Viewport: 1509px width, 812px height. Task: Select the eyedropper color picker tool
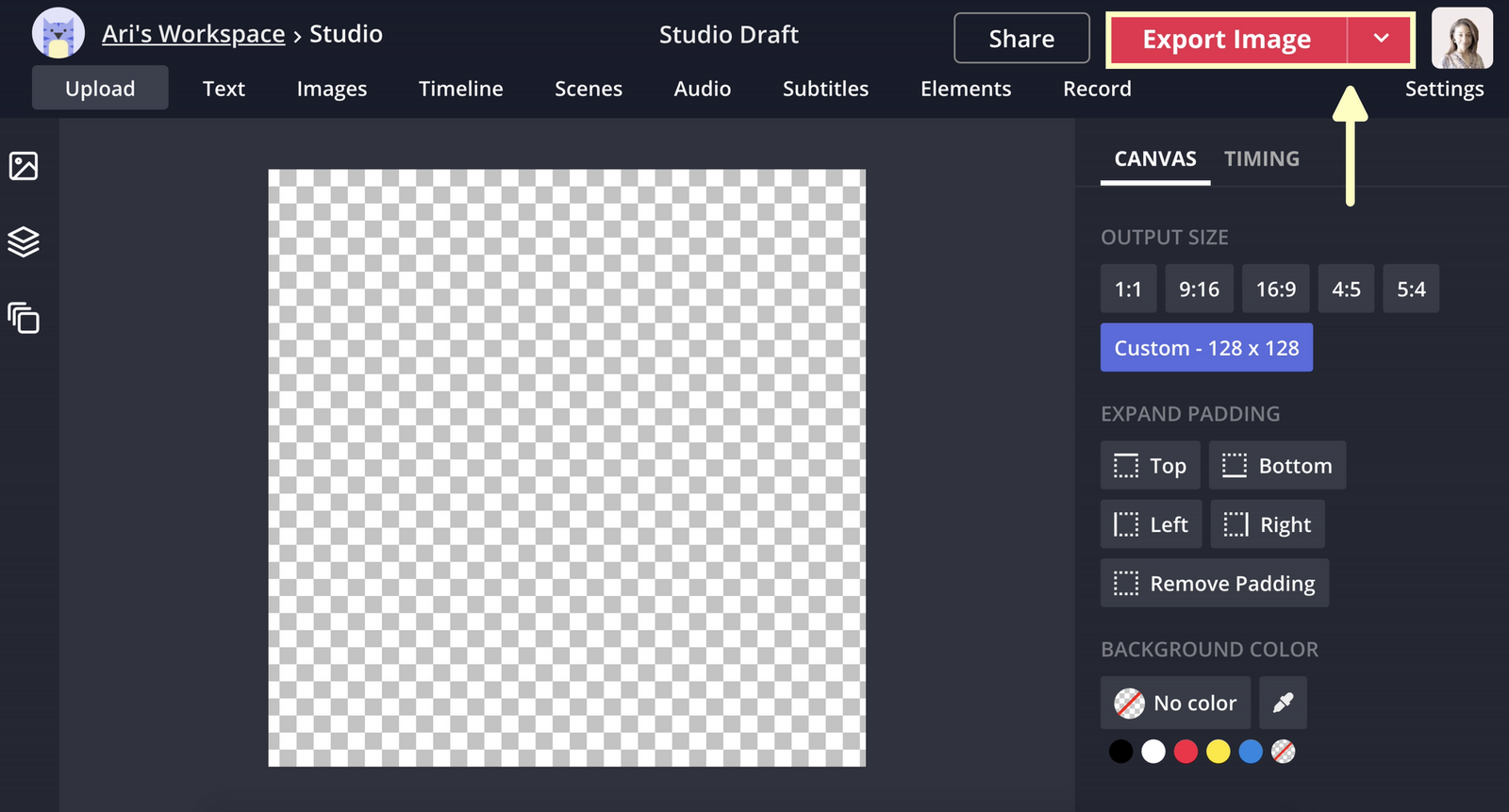pos(1283,703)
